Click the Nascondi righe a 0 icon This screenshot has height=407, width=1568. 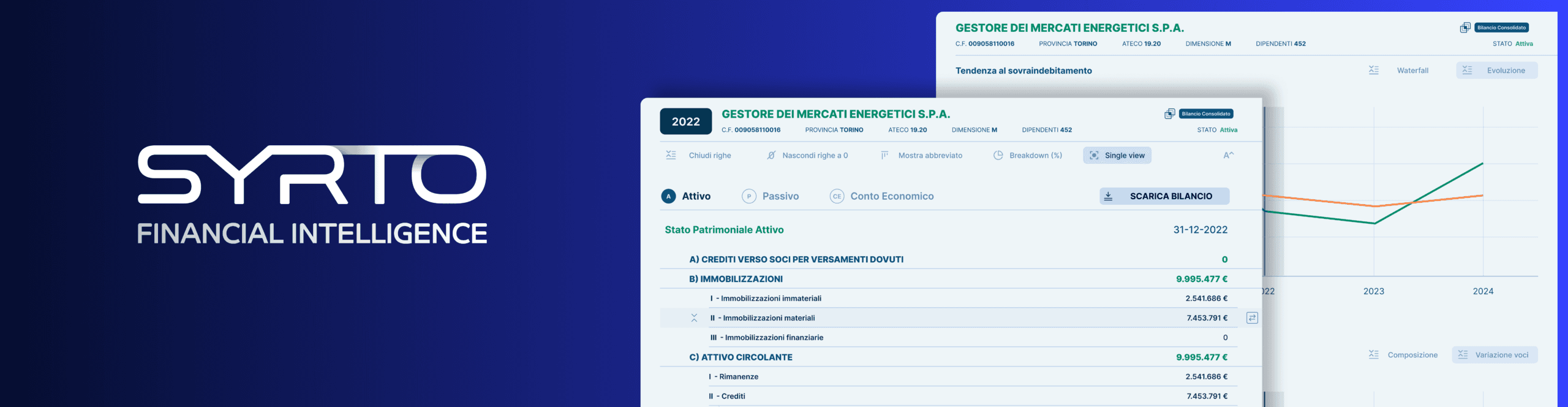point(771,155)
